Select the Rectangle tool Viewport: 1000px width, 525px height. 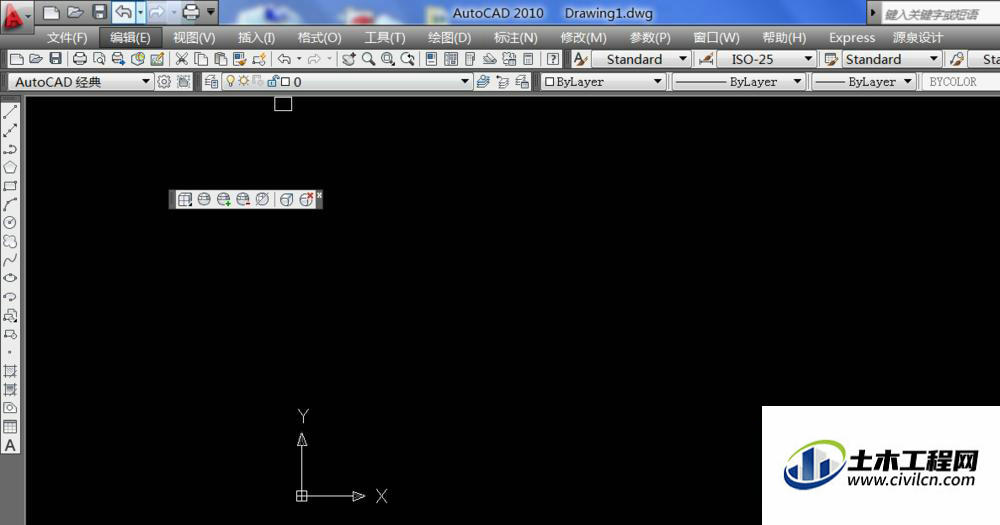pyautogui.click(x=10, y=186)
